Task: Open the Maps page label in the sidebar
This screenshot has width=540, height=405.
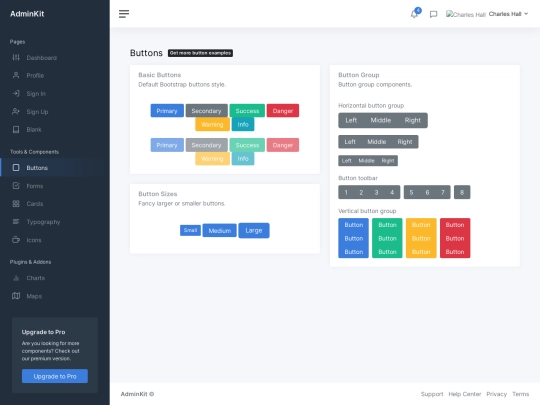Action: click(34, 296)
